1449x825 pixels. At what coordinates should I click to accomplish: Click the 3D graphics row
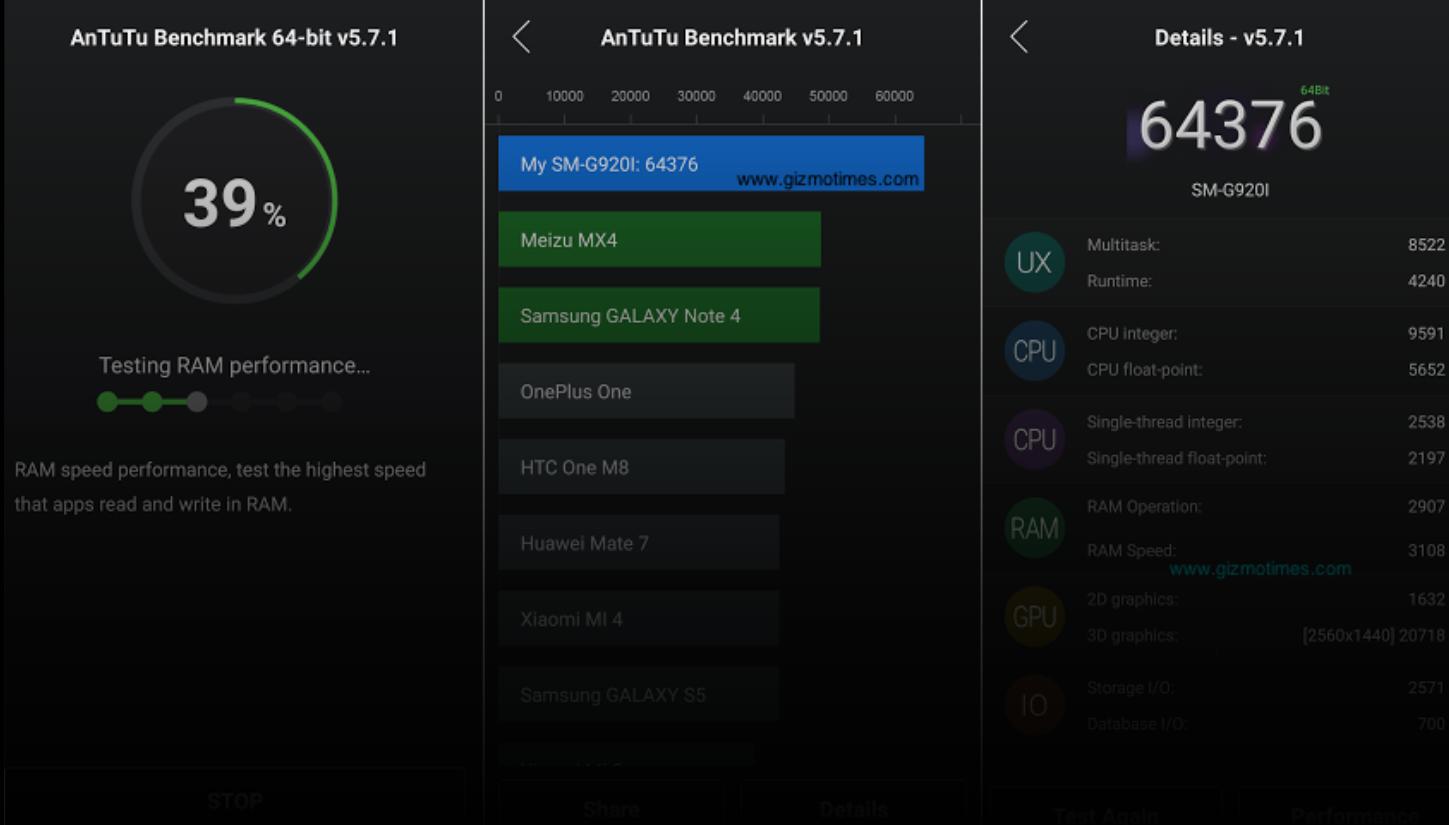click(1265, 635)
